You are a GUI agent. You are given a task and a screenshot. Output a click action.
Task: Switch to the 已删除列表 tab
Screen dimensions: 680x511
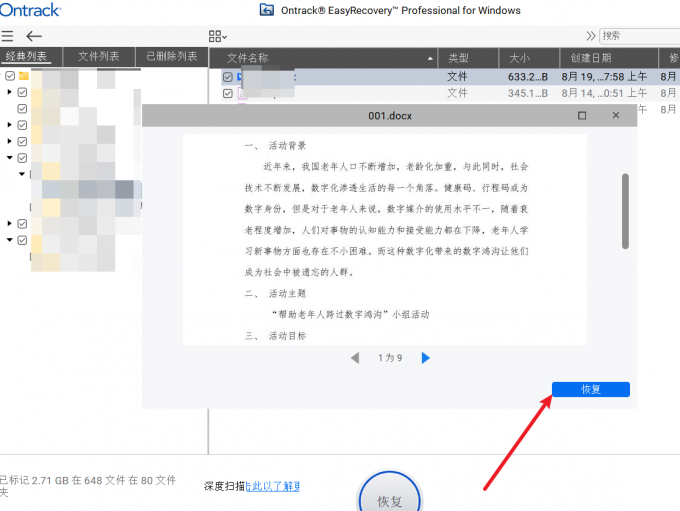click(172, 56)
